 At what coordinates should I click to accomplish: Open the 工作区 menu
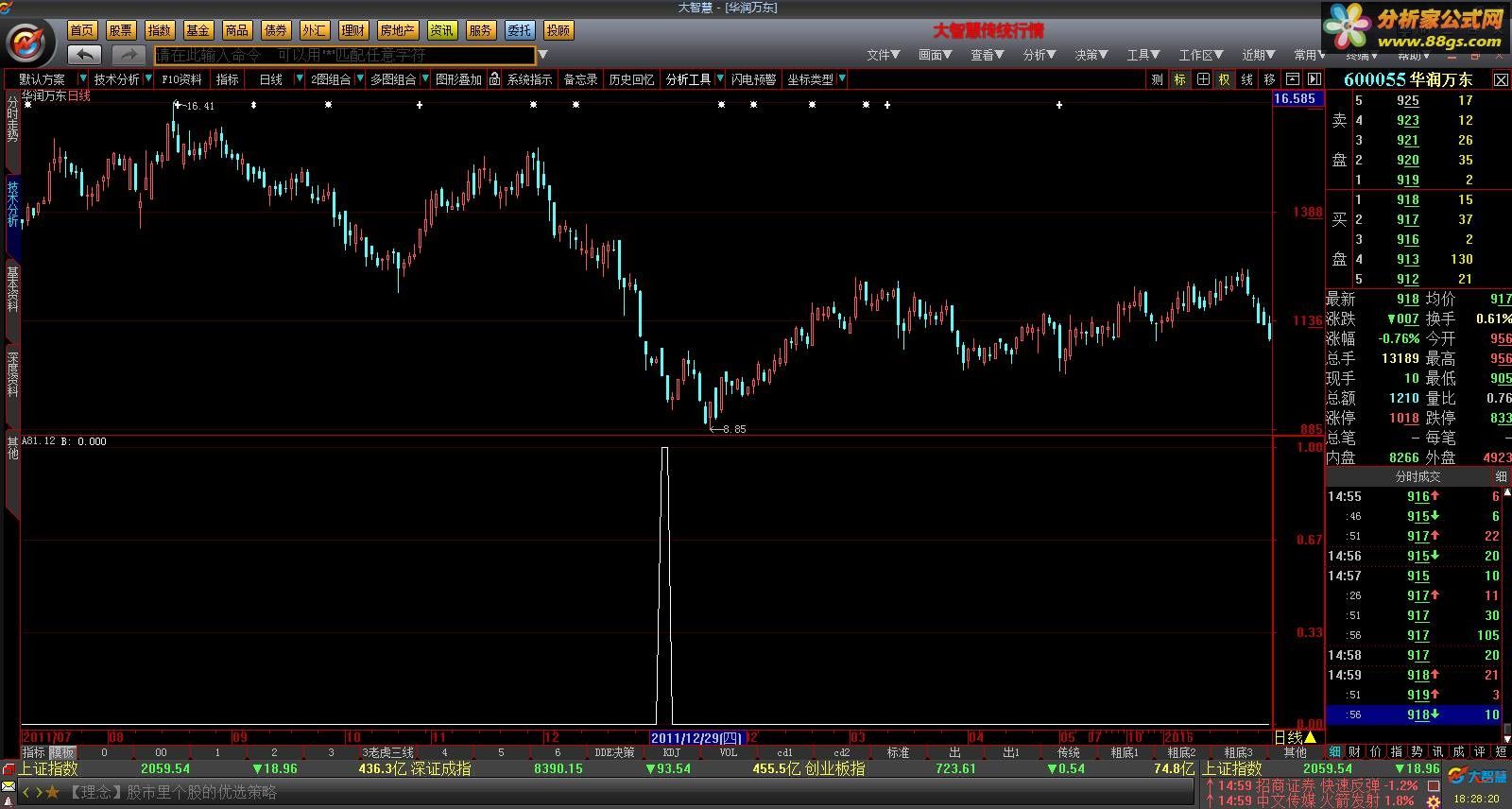tap(1201, 55)
